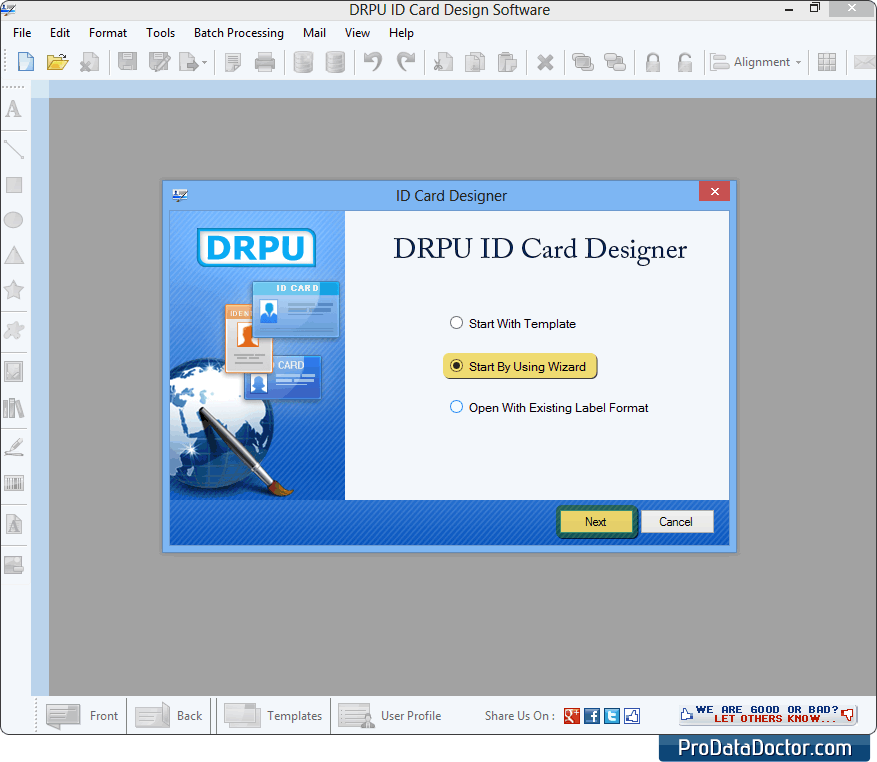Image resolution: width=877 pixels, height=762 pixels.
Task: Open the Help menu
Action: point(401,33)
